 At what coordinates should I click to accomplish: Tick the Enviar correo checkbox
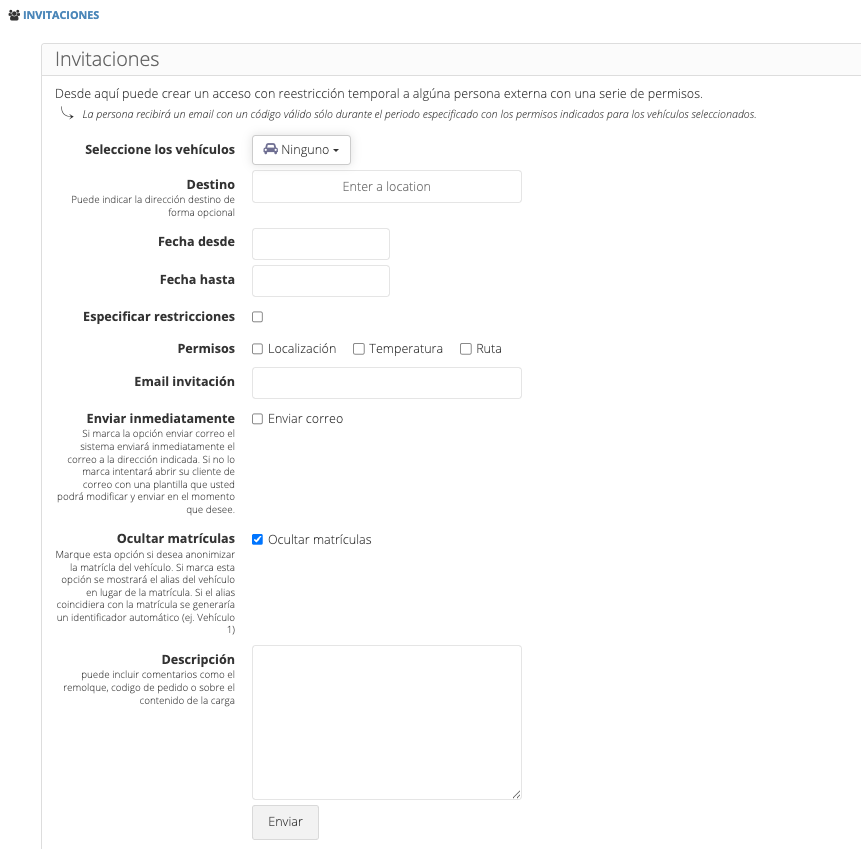click(x=258, y=419)
